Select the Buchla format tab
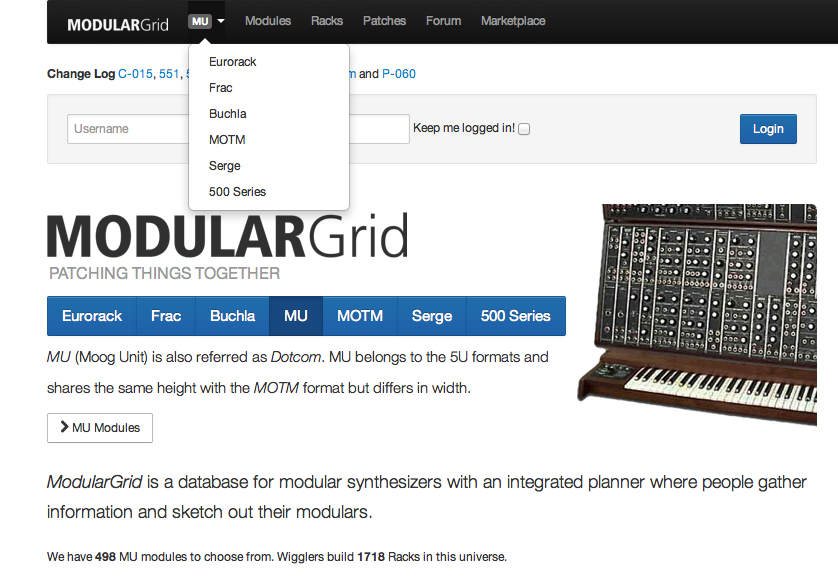Screen dimensions: 838x581 pyautogui.click(x=232, y=316)
